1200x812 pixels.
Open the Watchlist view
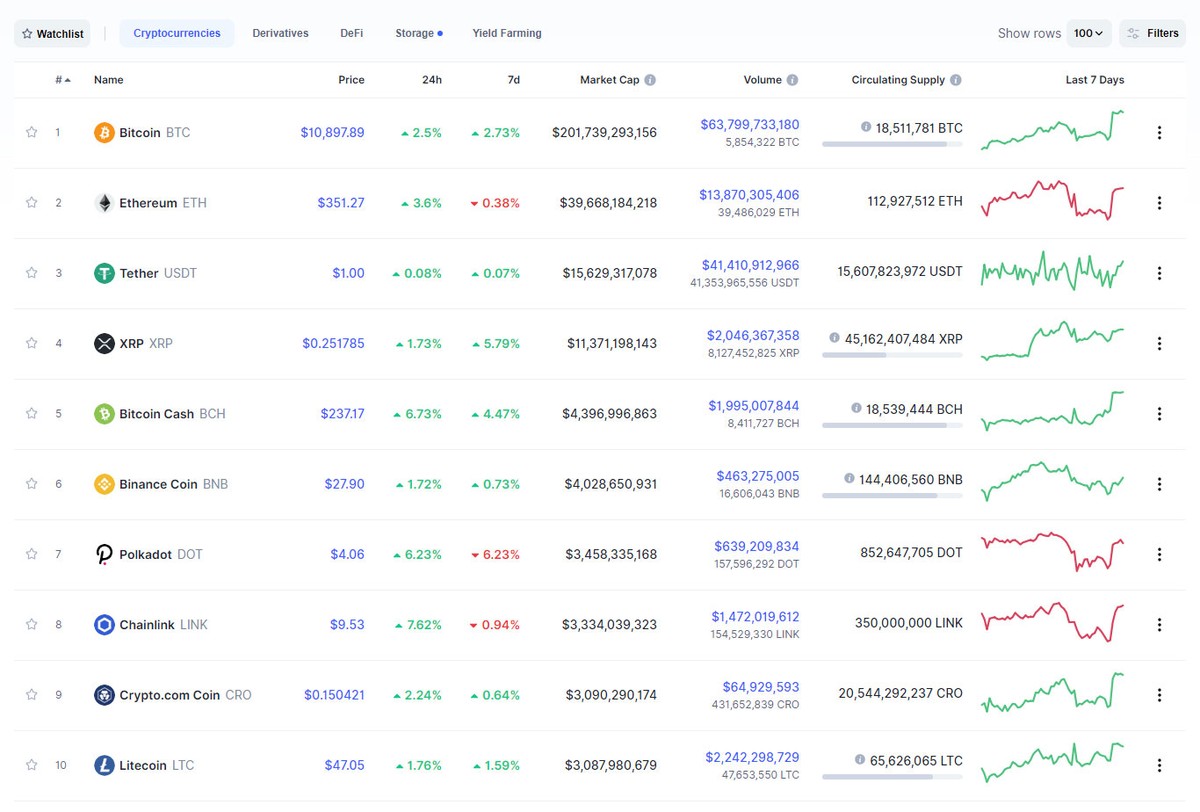point(52,32)
